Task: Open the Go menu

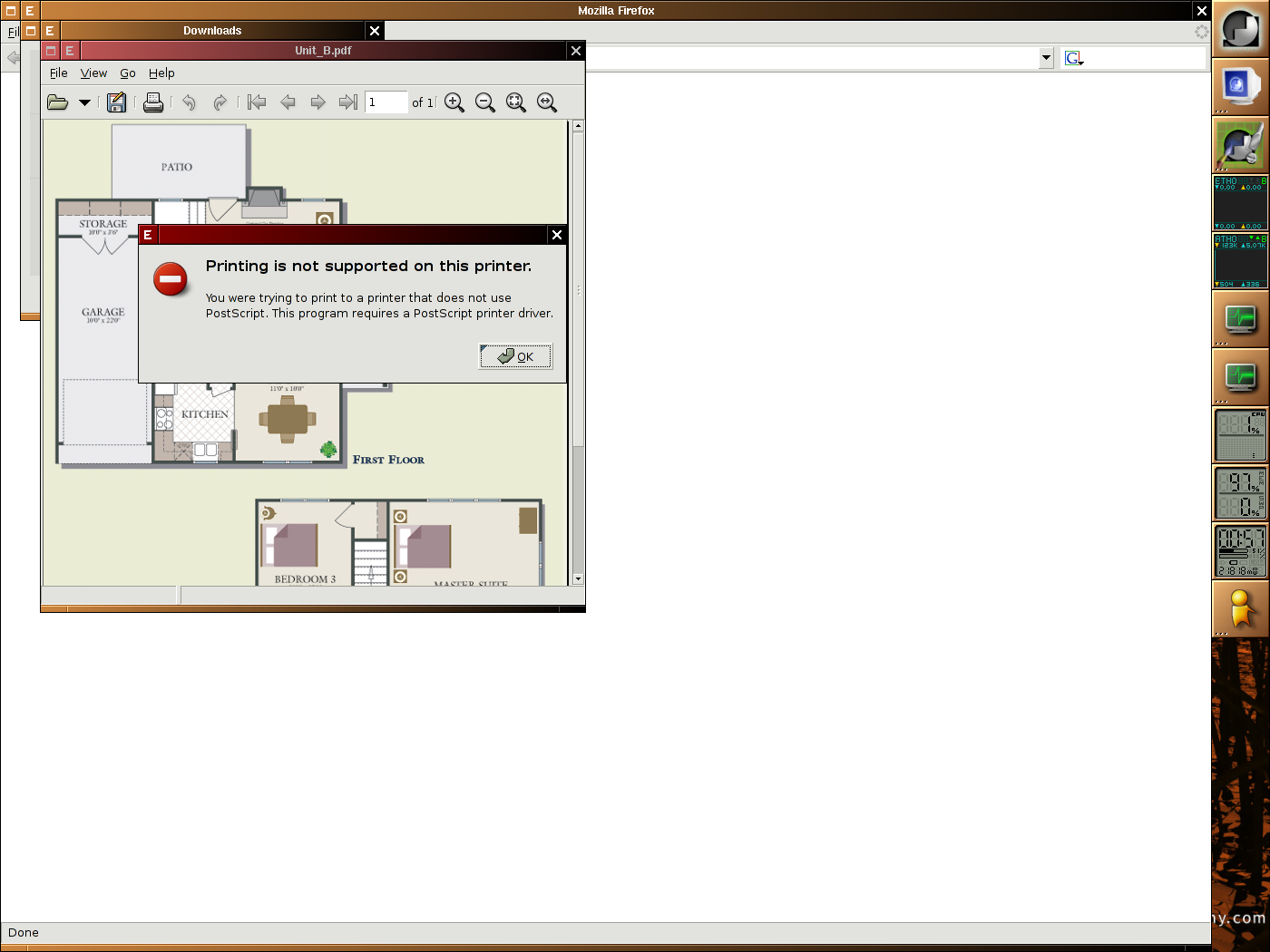Action: 128,73
